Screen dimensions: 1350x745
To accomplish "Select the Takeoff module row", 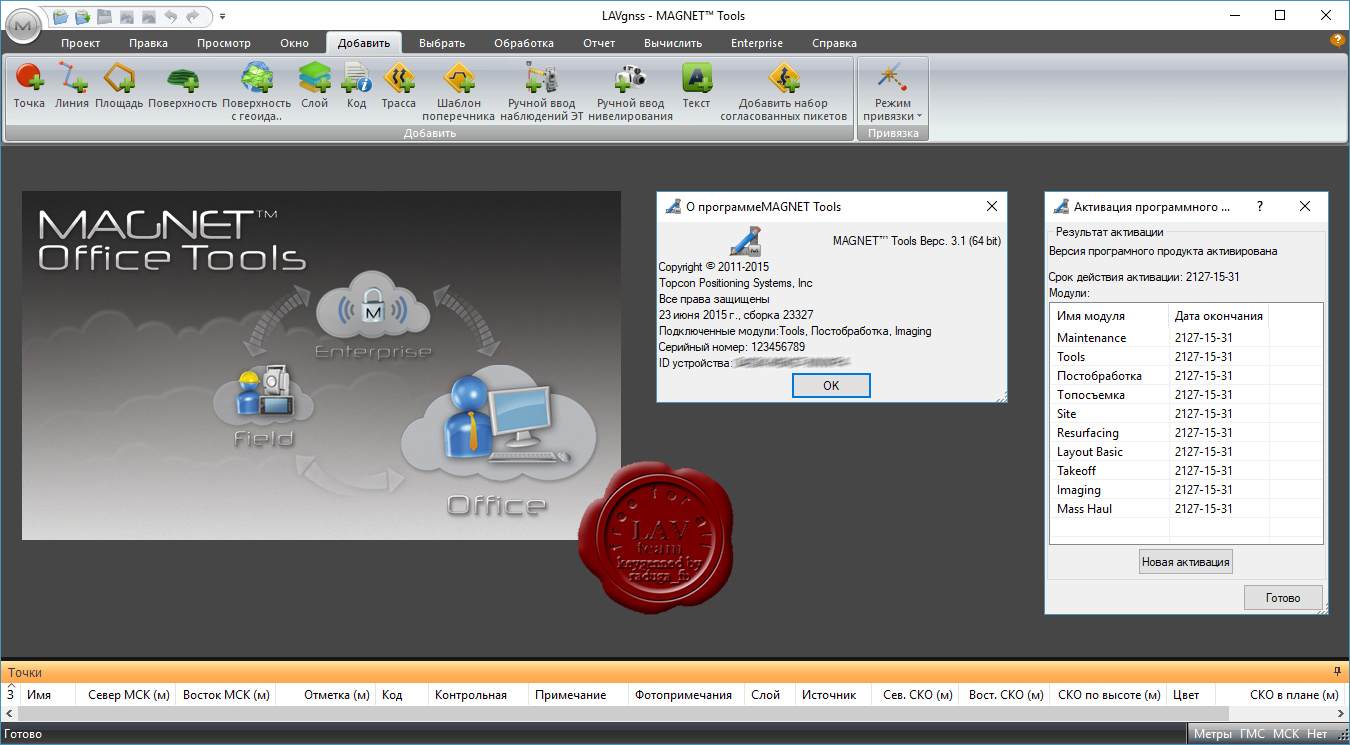I will (1186, 471).
